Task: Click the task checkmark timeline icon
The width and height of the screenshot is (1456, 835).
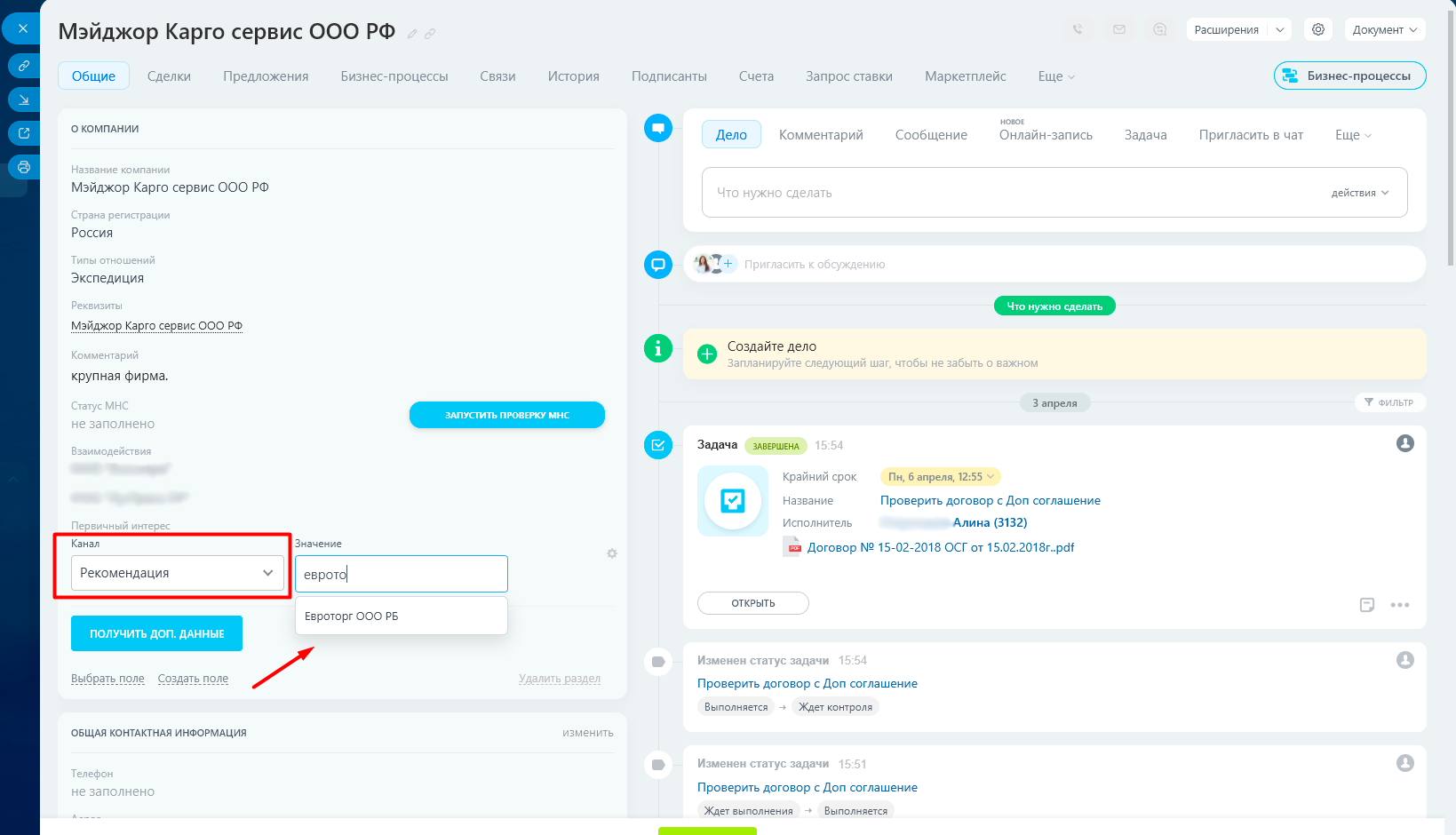Action: click(658, 445)
